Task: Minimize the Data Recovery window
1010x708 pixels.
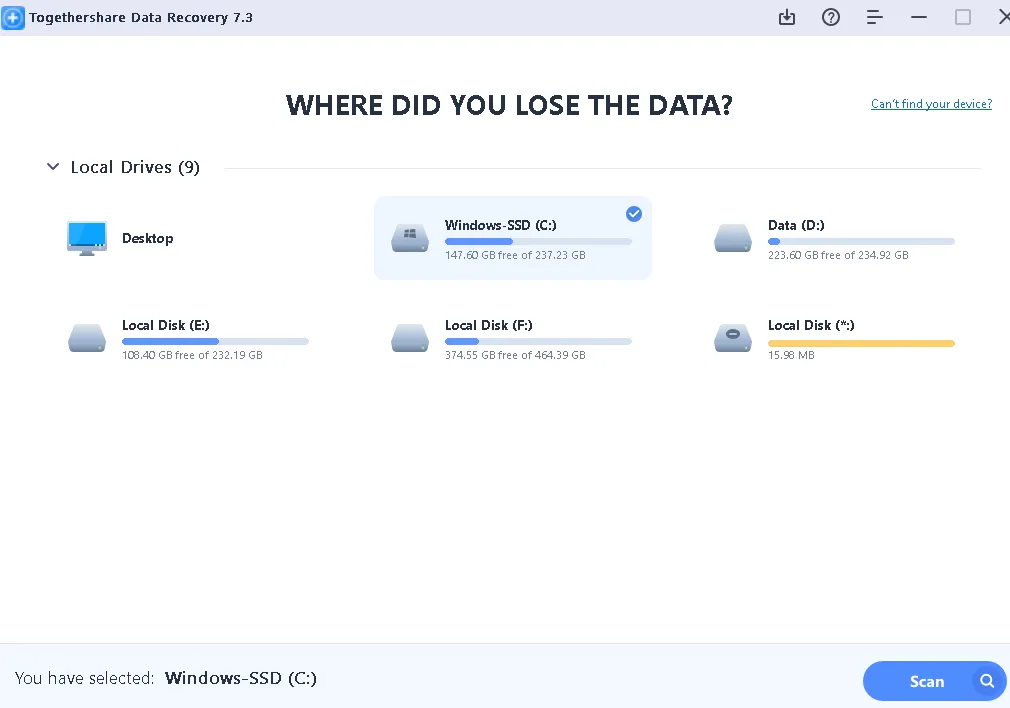Action: click(x=919, y=17)
